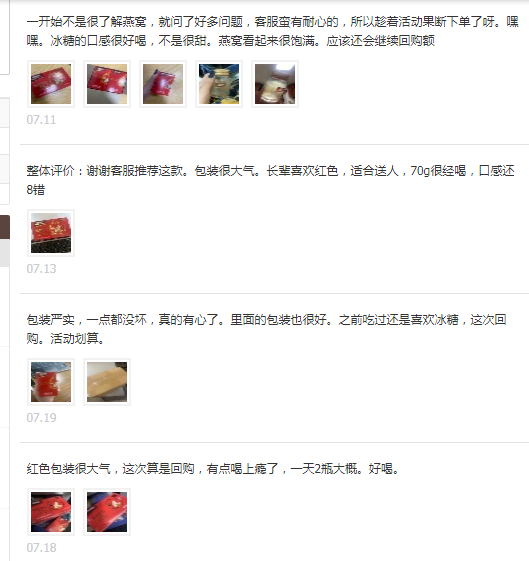Image resolution: width=529 pixels, height=561 pixels.
Task: Click the 07.11 review date
Action: tap(41, 119)
